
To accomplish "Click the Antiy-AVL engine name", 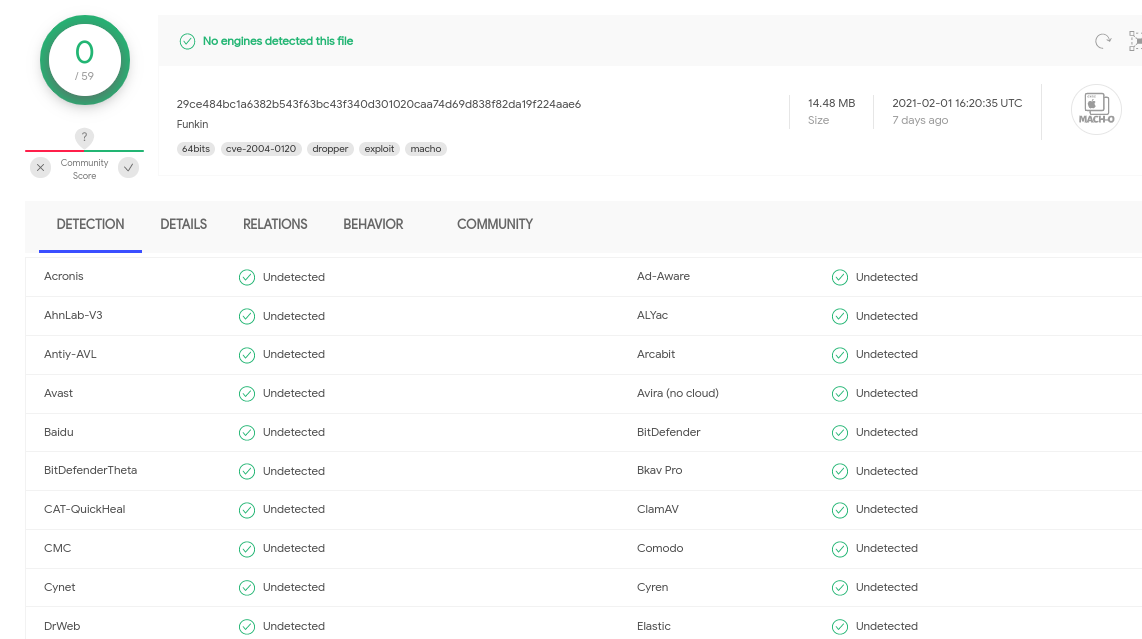I will pos(70,354).
